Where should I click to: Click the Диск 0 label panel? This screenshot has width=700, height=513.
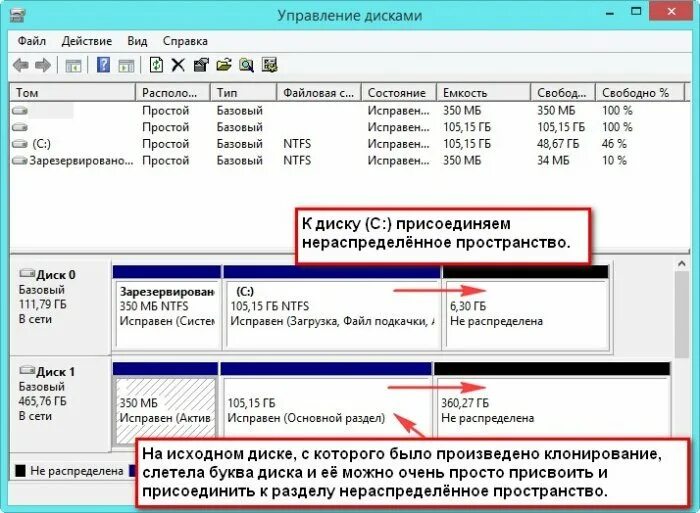(60, 307)
